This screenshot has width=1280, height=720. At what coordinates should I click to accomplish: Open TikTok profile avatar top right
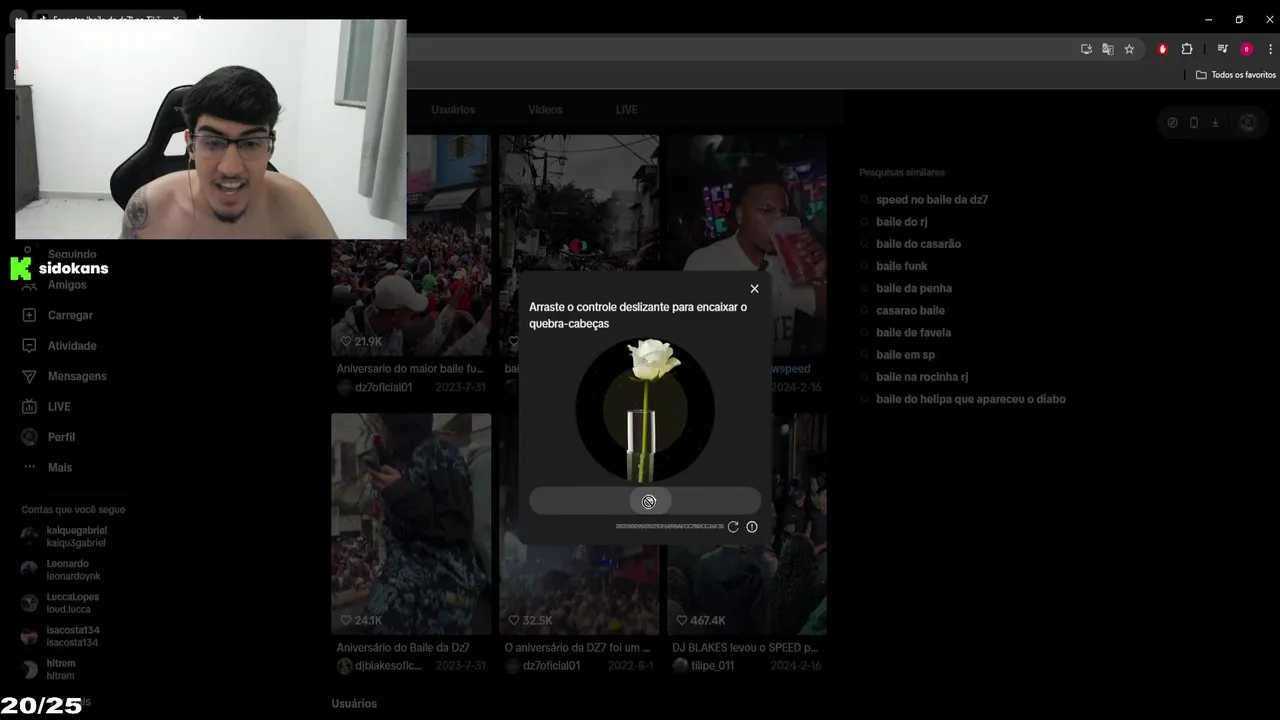pos(1247,123)
